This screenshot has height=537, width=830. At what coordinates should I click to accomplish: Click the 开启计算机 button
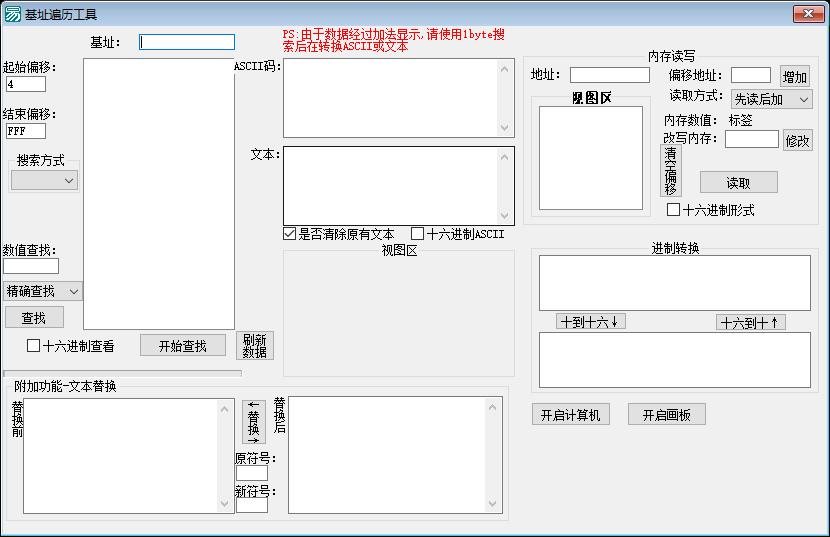(571, 414)
